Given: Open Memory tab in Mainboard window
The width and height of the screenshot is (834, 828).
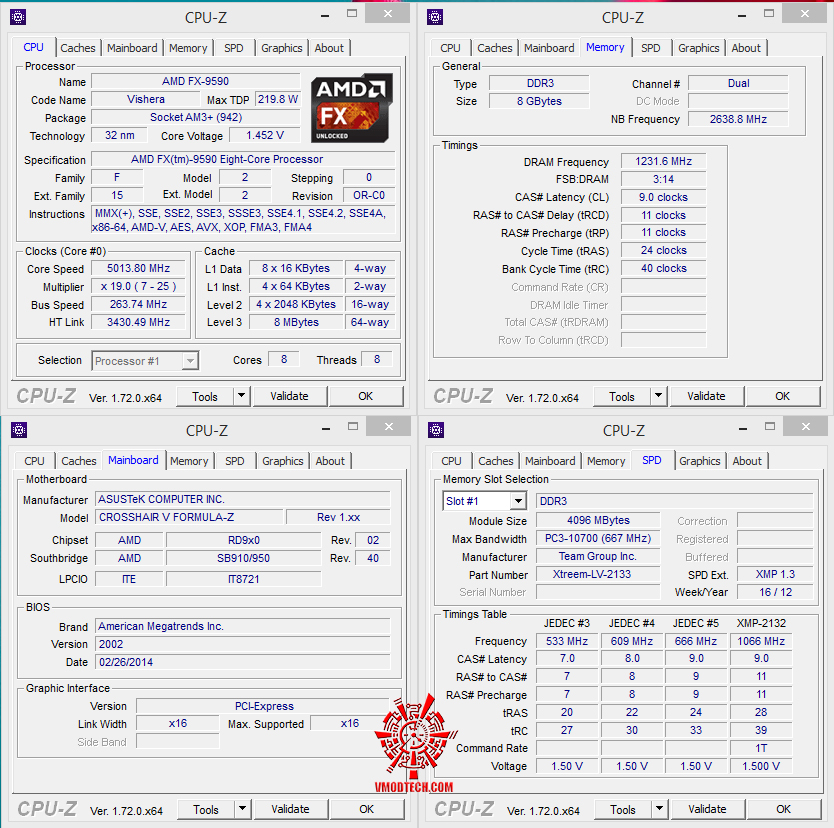Looking at the screenshot, I should coord(189,461).
